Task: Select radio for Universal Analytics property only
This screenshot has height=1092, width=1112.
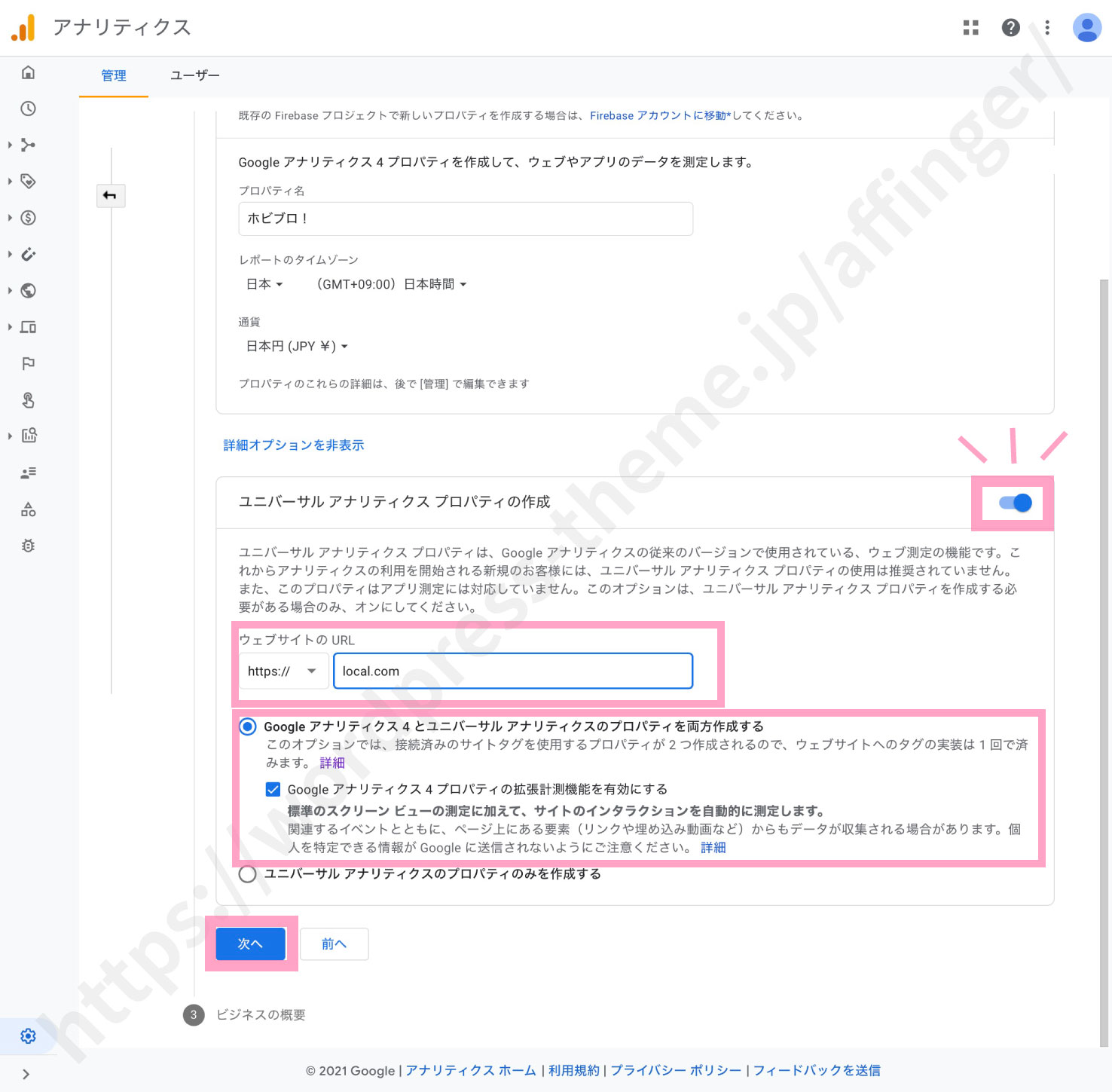Action: [x=247, y=874]
